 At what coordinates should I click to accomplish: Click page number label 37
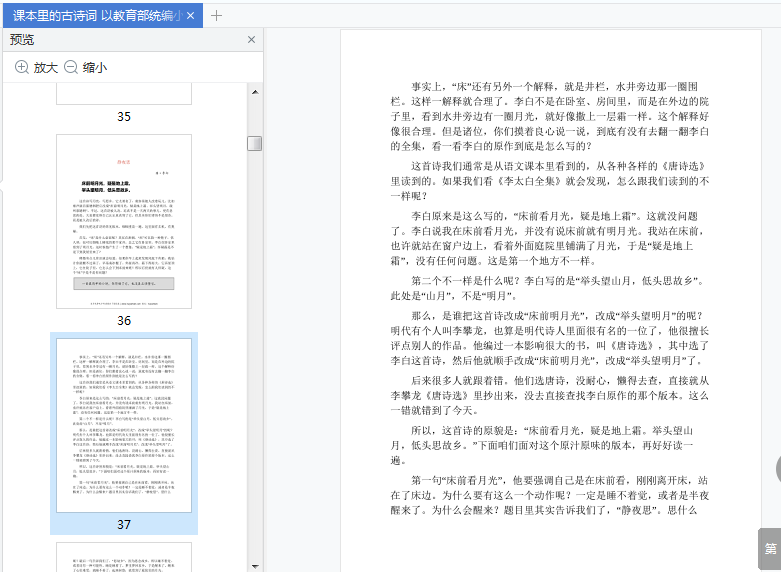point(124,524)
